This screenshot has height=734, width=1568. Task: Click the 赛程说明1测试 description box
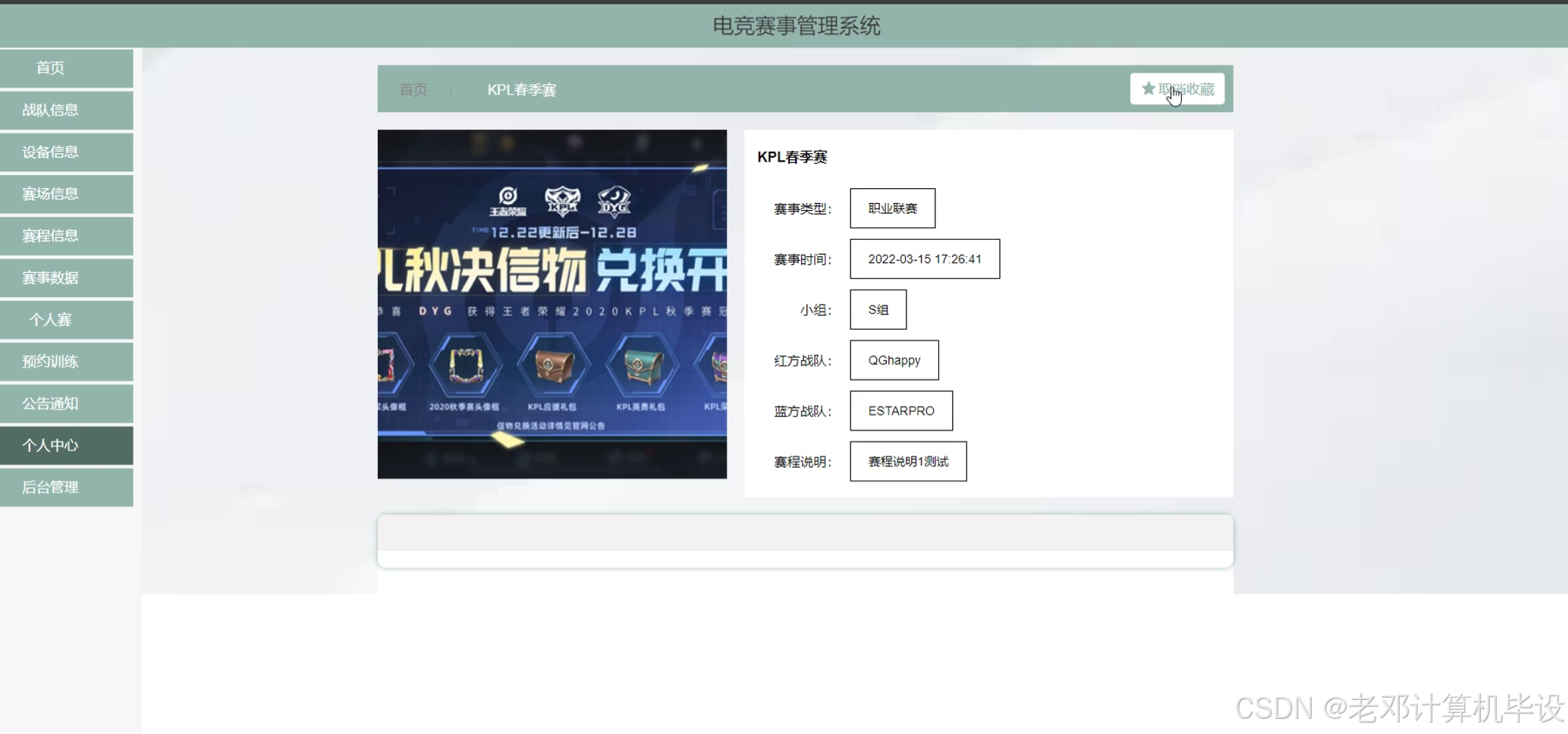(x=908, y=461)
